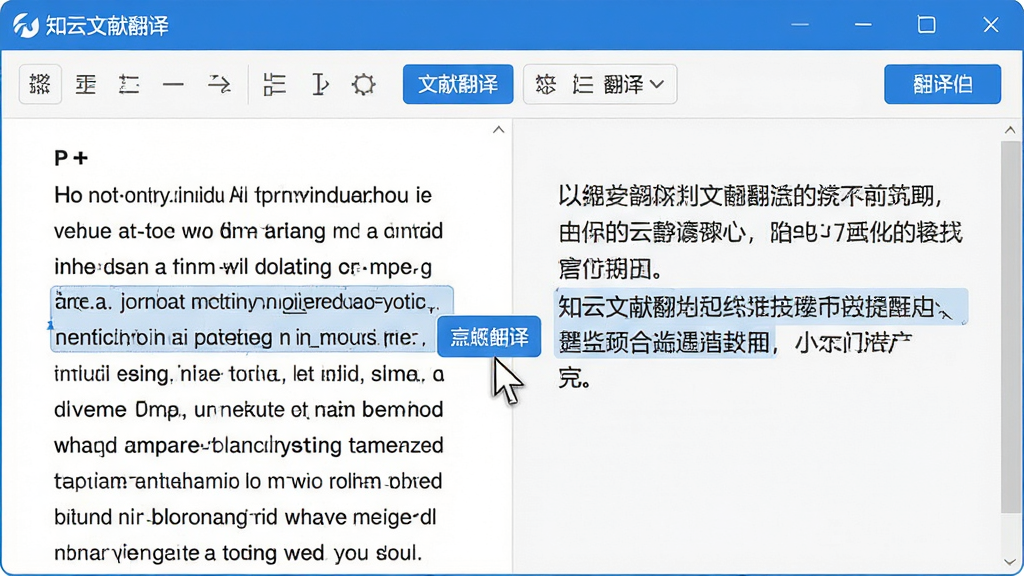Click the horizontal dash toolbar icon

(173, 84)
